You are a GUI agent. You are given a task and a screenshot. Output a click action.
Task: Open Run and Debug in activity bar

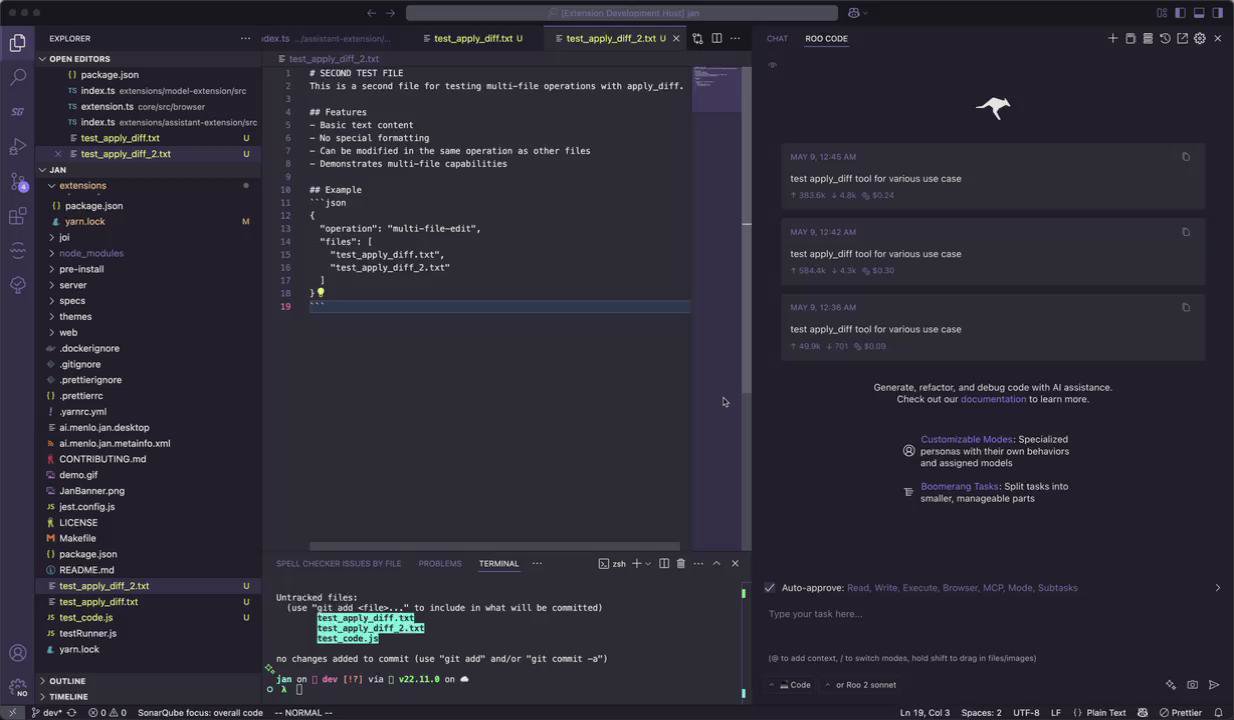click(x=17, y=147)
